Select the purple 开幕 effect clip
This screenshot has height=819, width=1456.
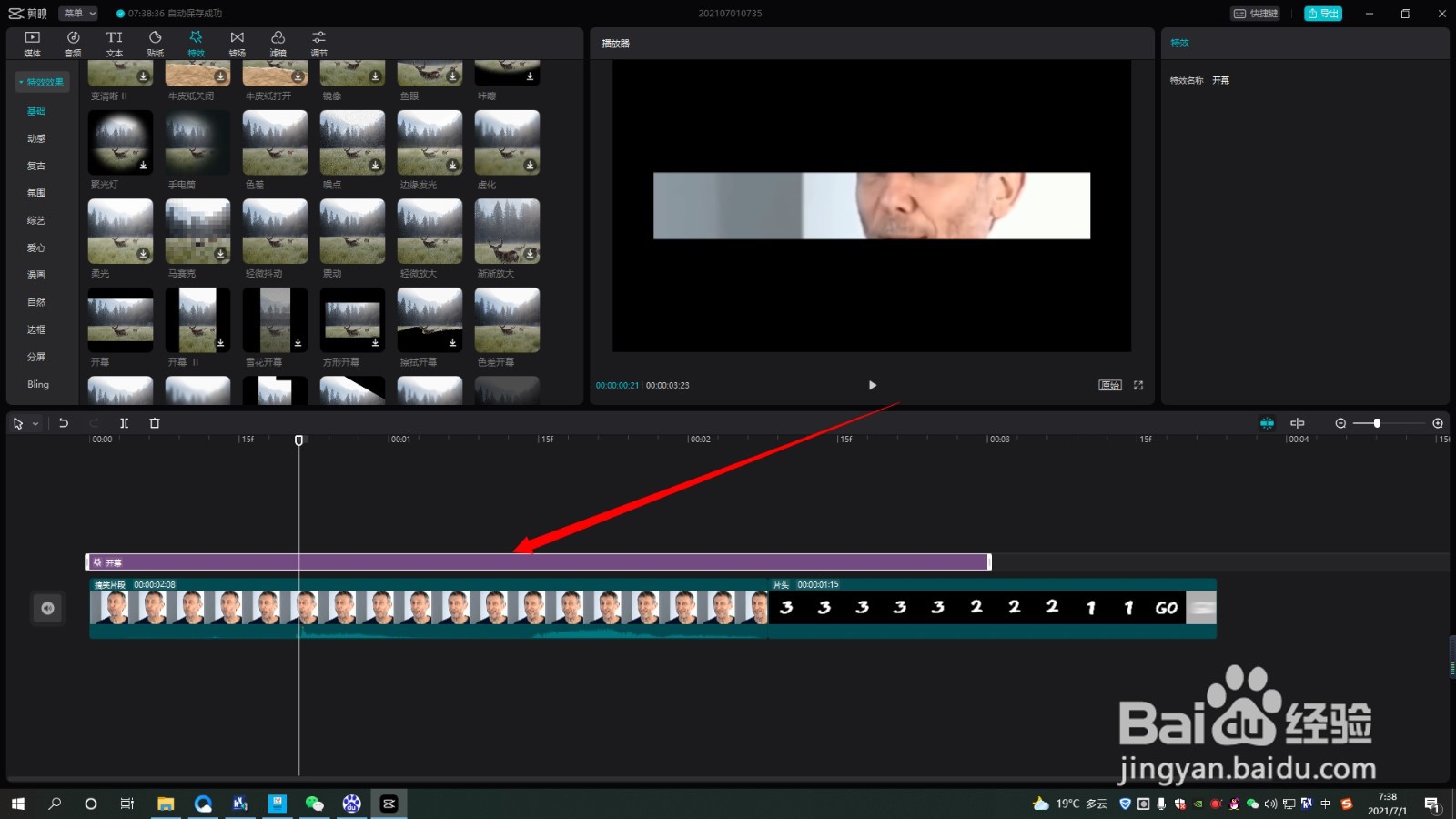[538, 562]
